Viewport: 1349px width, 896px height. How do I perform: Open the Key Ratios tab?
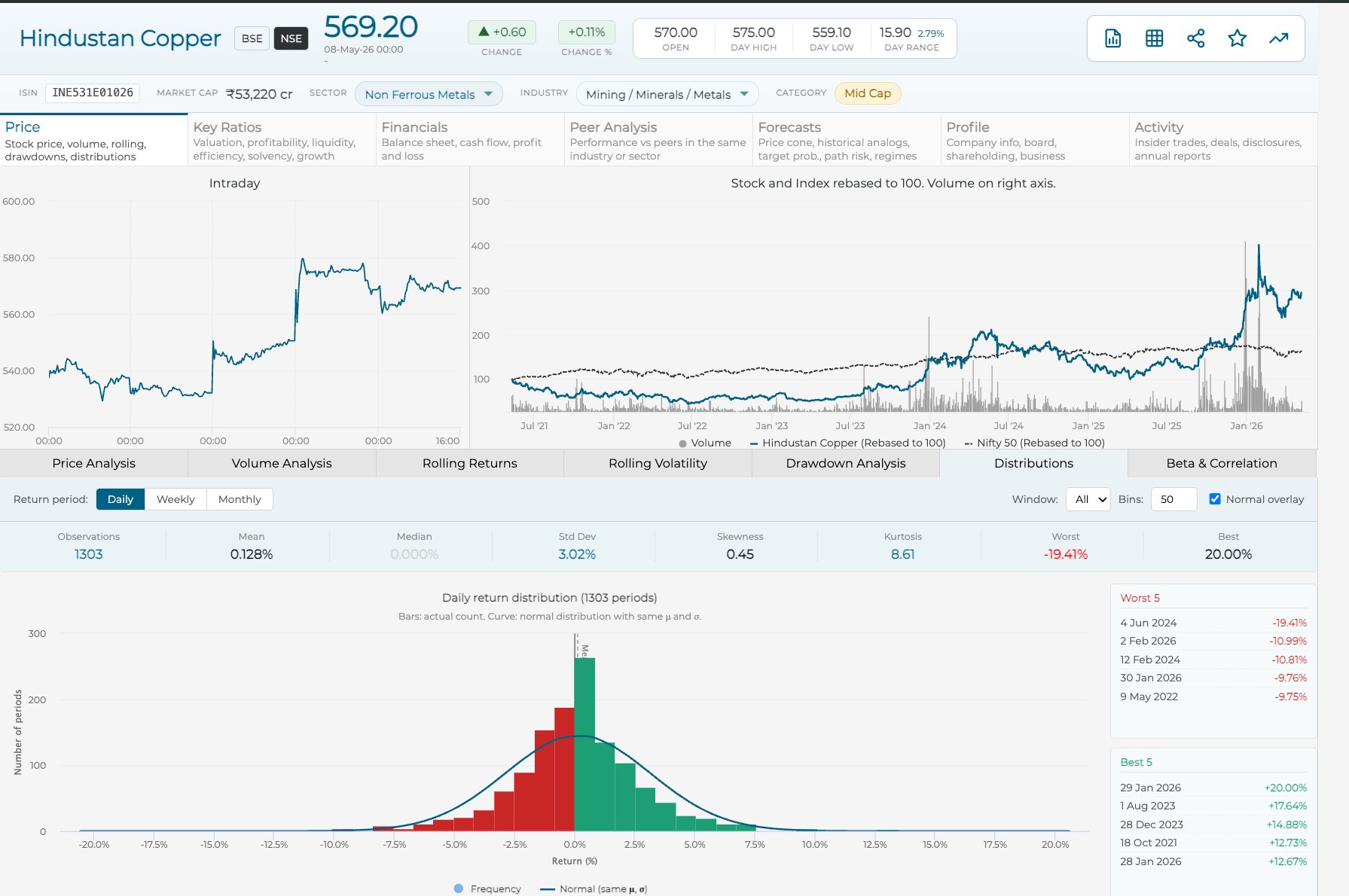pyautogui.click(x=282, y=140)
